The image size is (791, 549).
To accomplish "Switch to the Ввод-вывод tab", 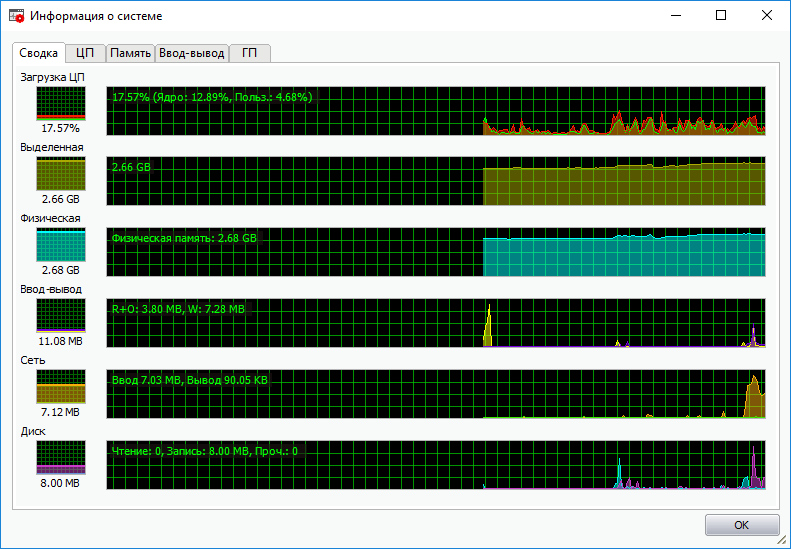I will tap(192, 53).
